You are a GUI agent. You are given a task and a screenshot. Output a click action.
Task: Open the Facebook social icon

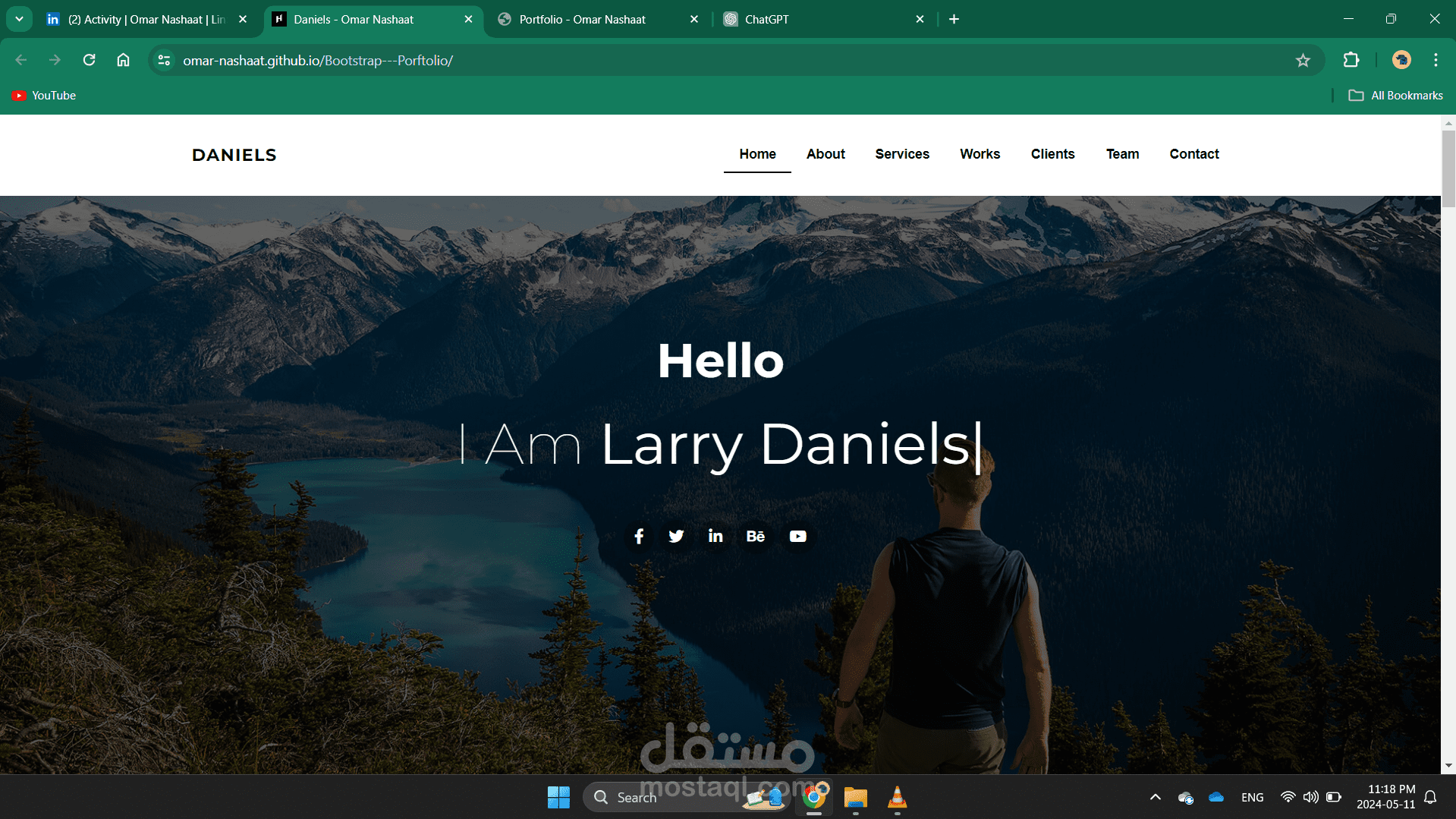click(x=639, y=537)
